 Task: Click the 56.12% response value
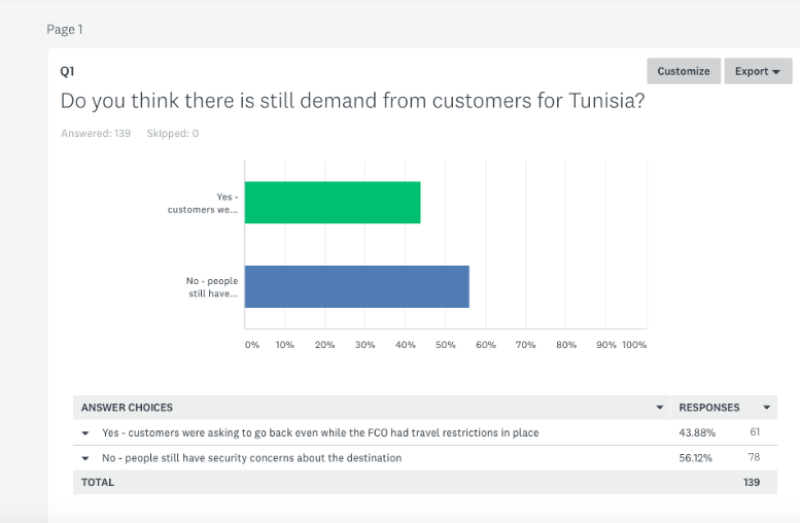pos(695,458)
